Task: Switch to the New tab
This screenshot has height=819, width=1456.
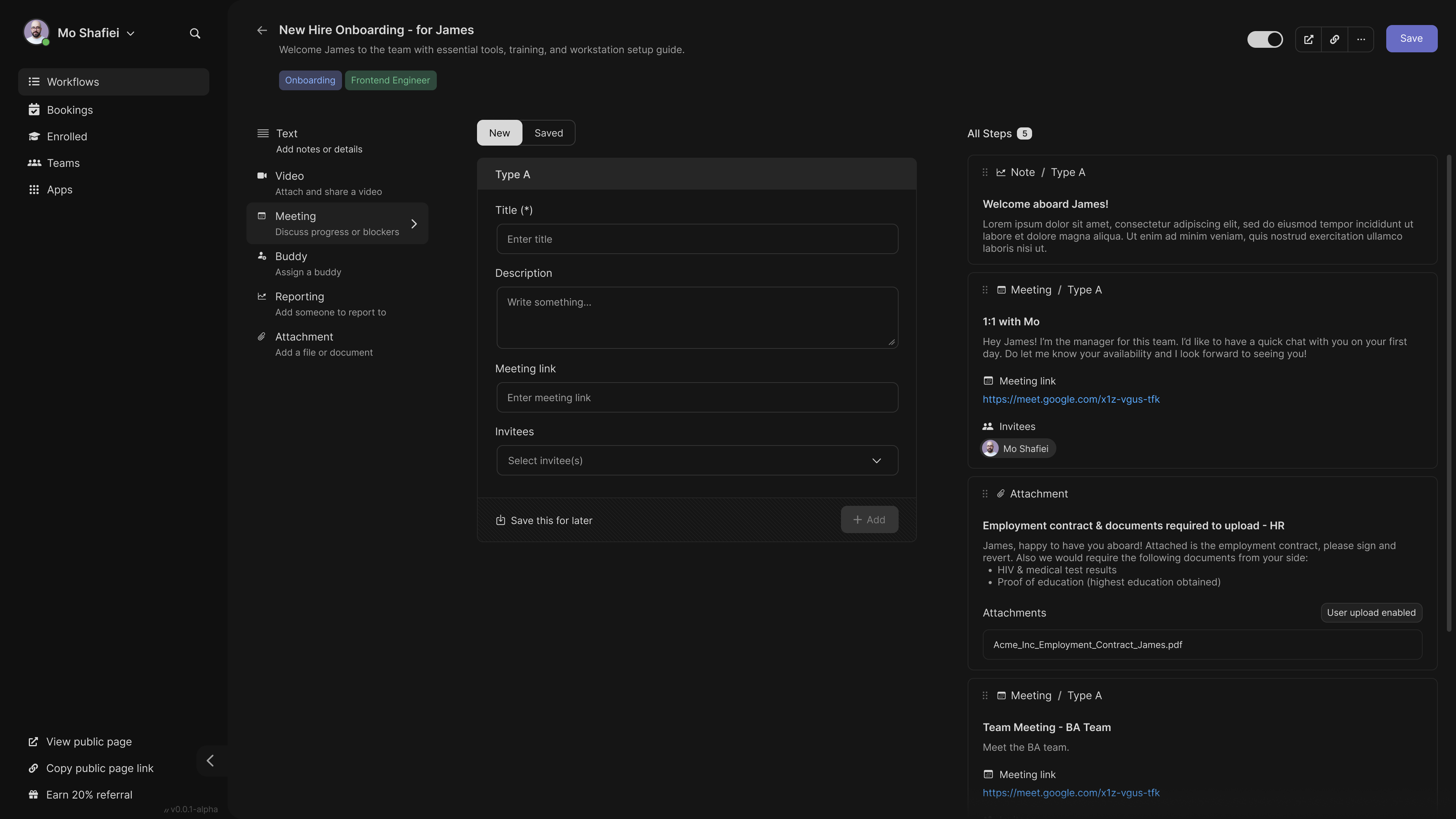Action: click(x=500, y=133)
